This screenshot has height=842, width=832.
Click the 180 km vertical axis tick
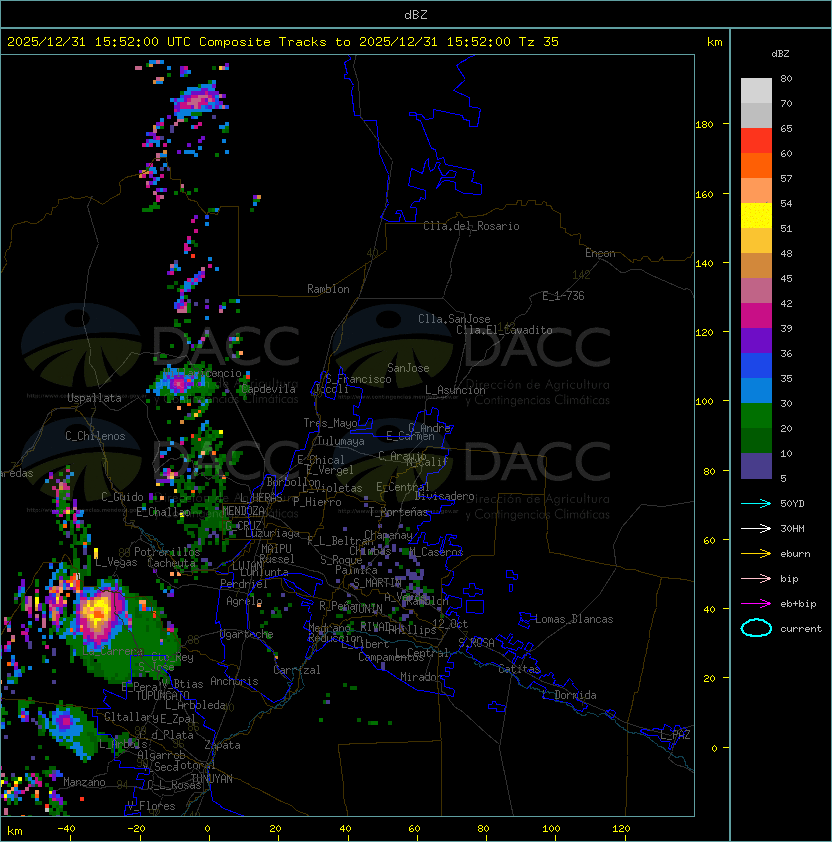pyautogui.click(x=703, y=124)
